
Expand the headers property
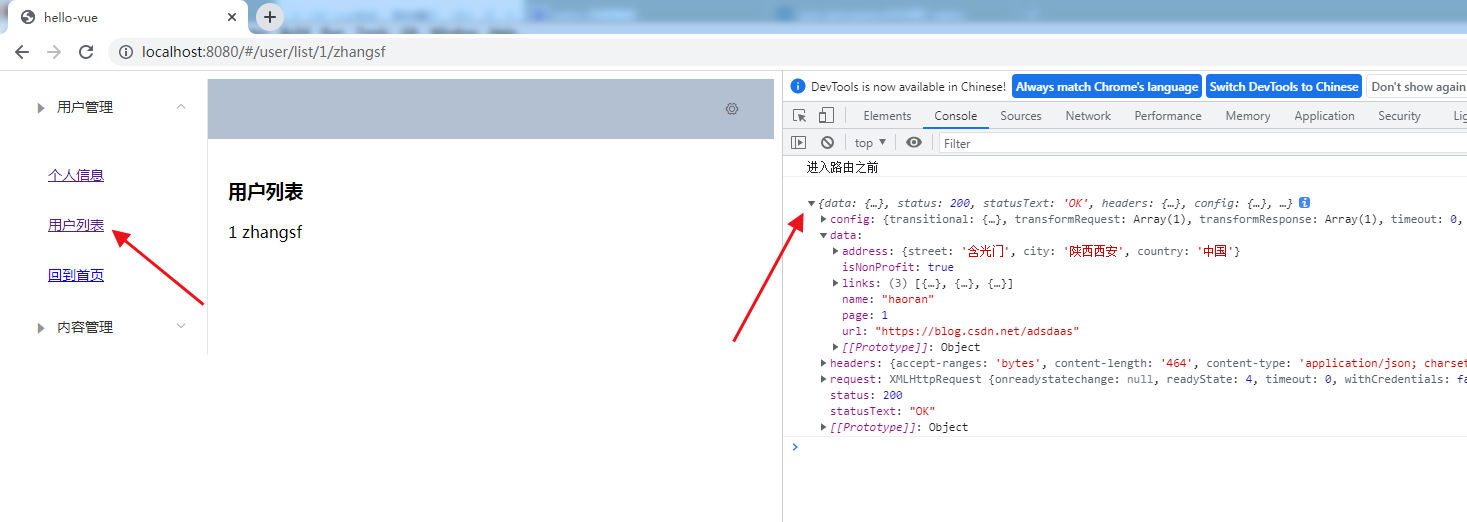pyautogui.click(x=824, y=363)
